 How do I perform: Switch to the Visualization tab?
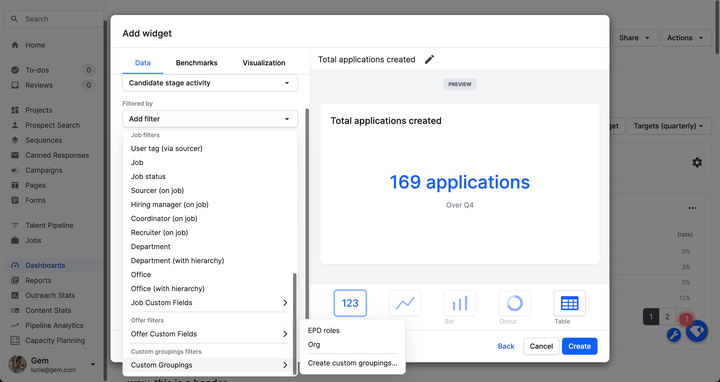pos(264,63)
